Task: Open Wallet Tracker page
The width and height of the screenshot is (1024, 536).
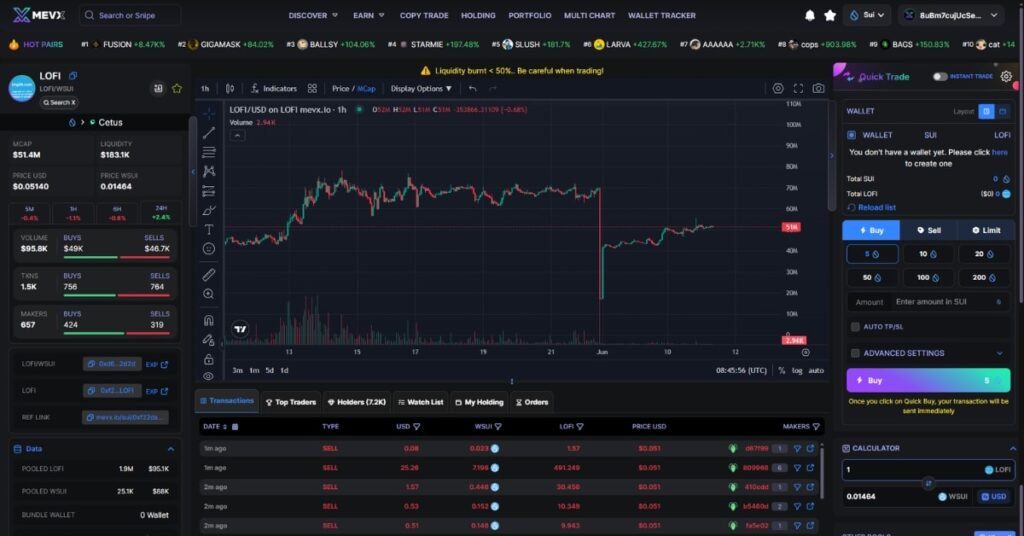Action: click(662, 15)
